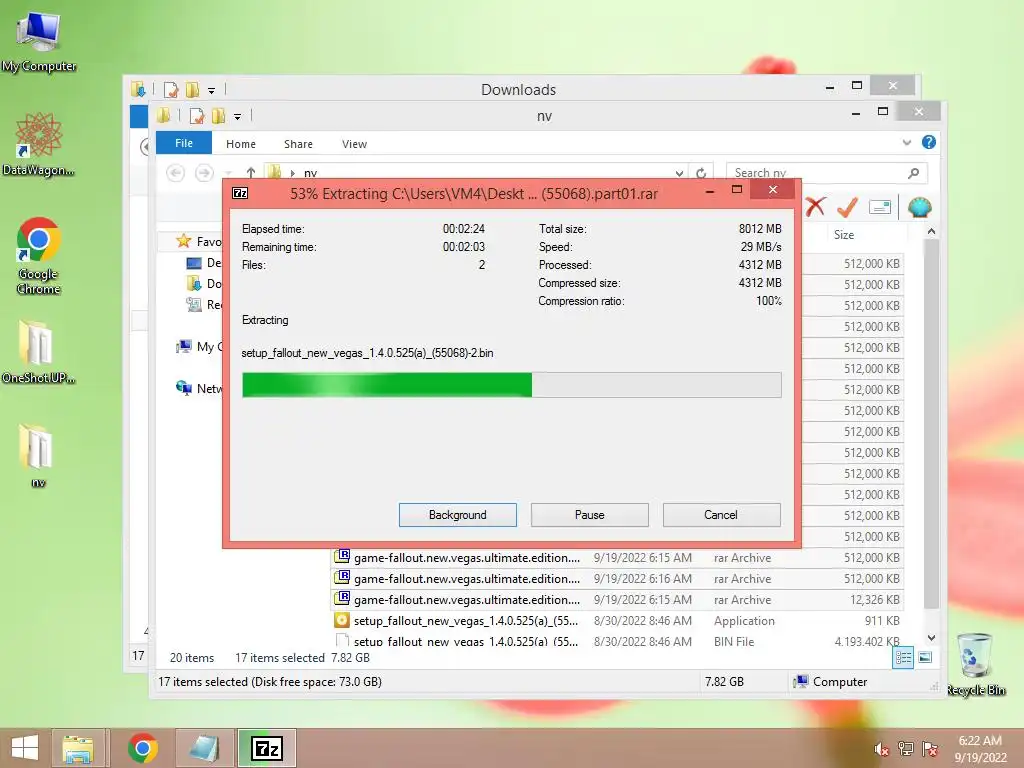
Task: Refresh the nv folder view
Action: (701, 173)
